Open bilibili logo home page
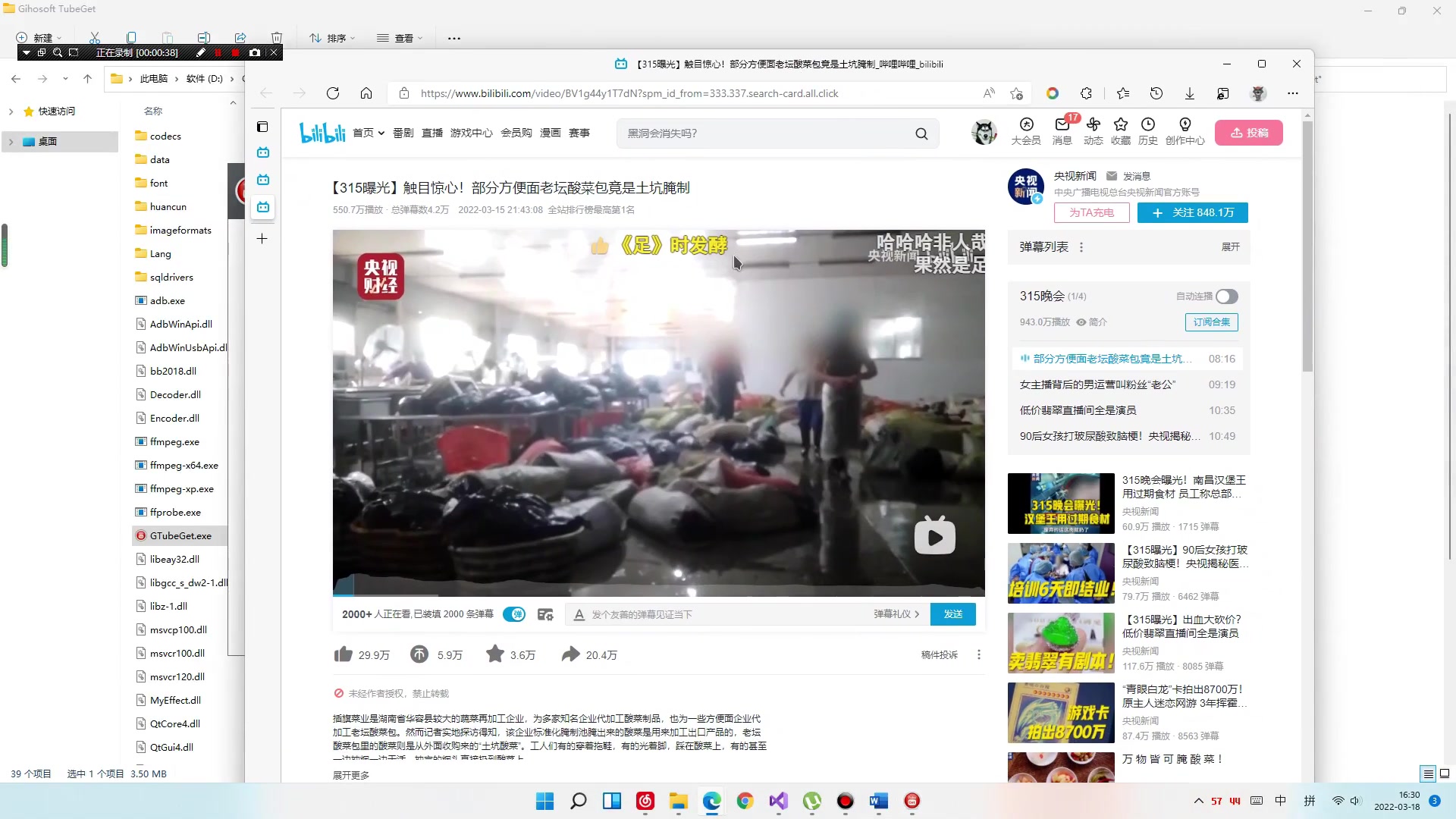 [322, 133]
